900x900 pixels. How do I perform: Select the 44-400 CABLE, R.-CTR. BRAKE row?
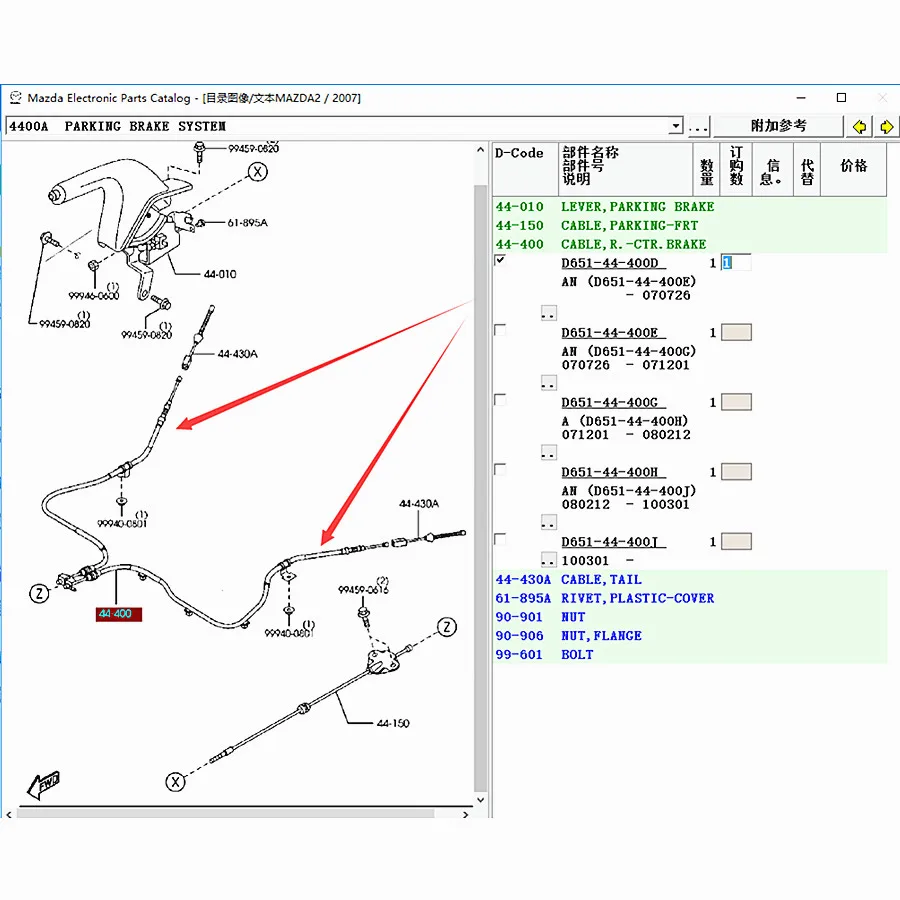point(689,244)
